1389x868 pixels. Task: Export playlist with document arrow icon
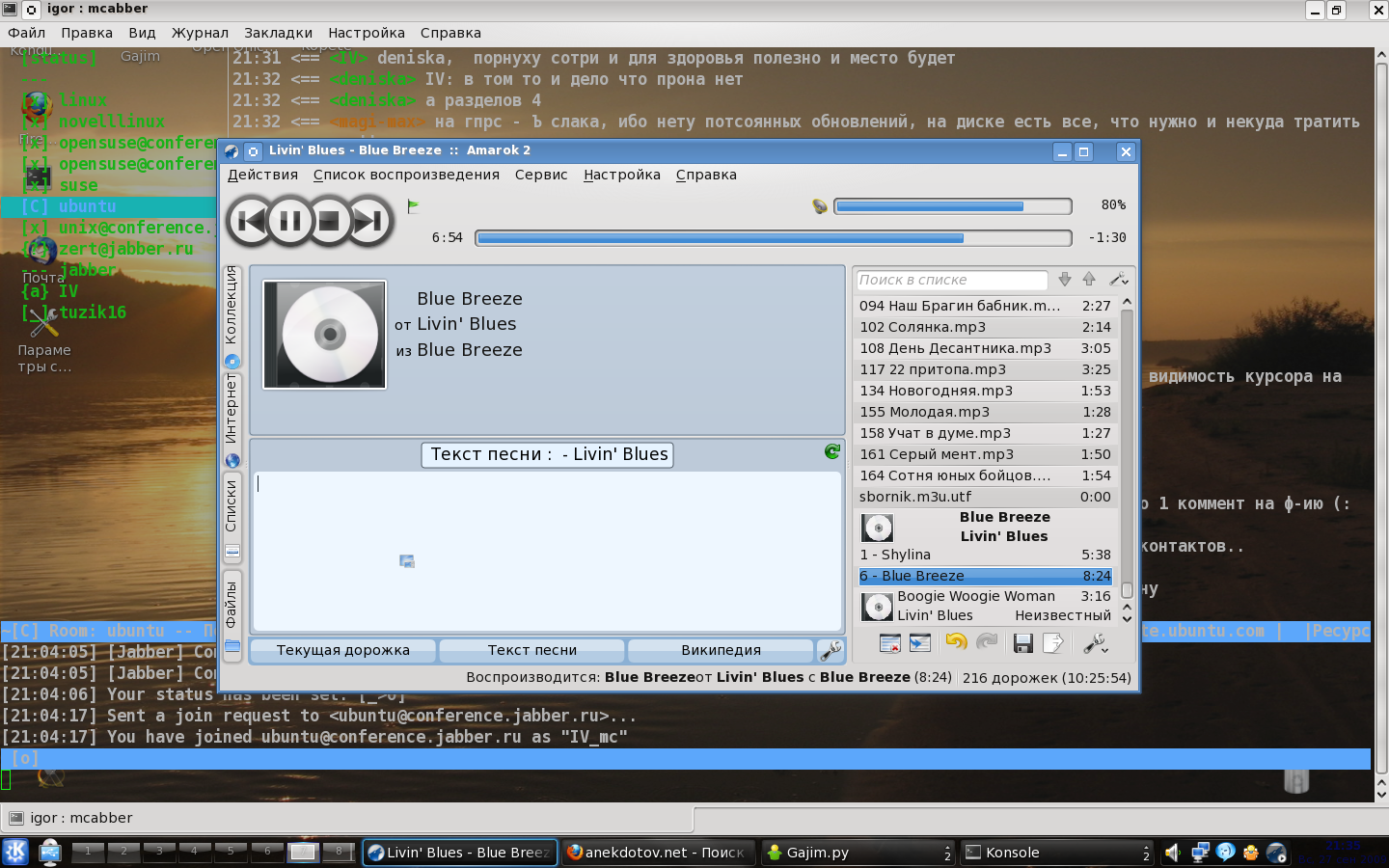click(x=1053, y=642)
